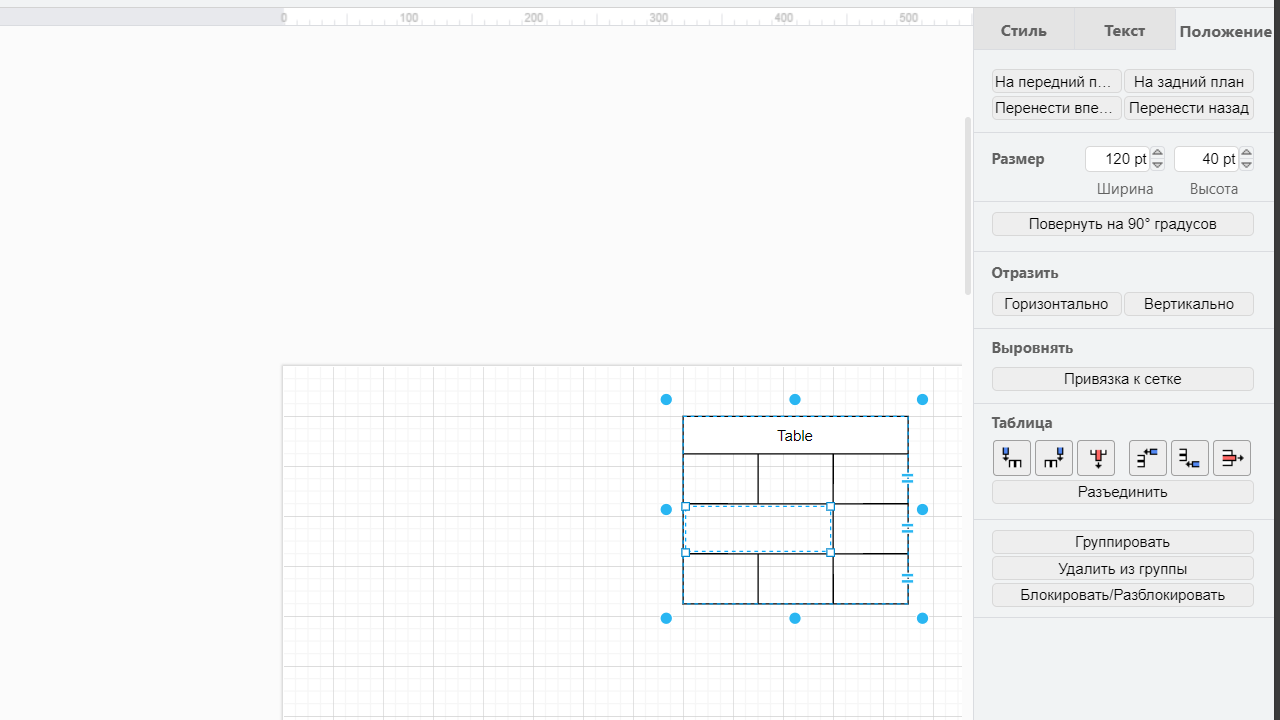Increase height with the up stepper arrow
This screenshot has height=720, width=1280.
point(1246,153)
